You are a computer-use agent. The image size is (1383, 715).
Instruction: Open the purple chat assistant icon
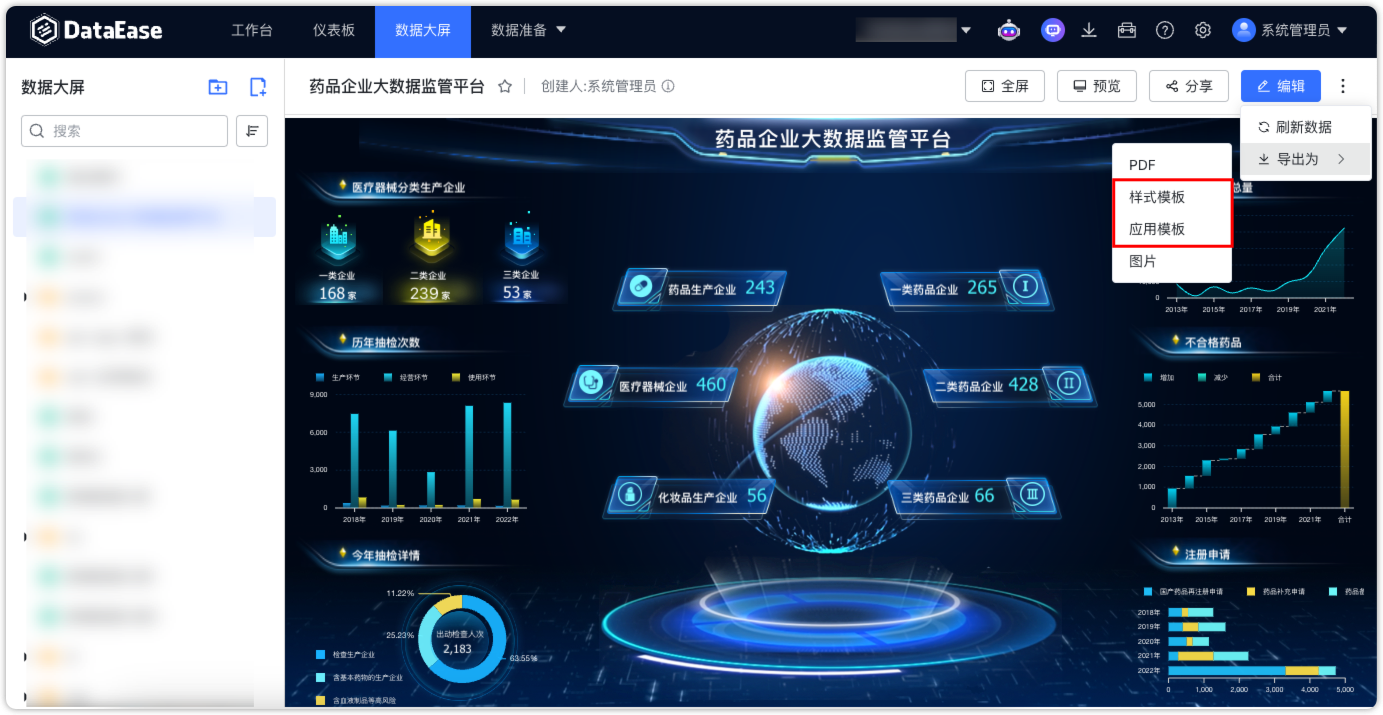[1052, 30]
